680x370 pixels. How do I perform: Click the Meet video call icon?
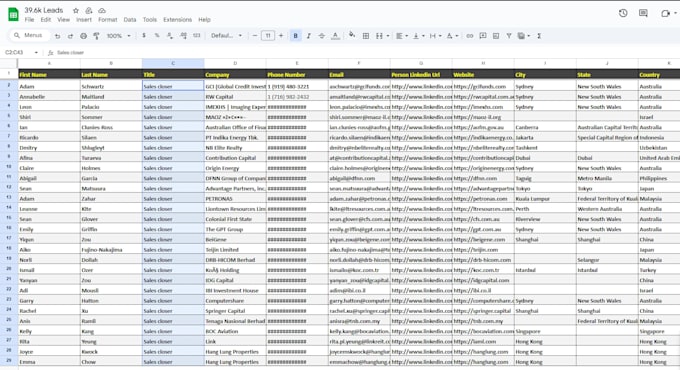pyautogui.click(x=665, y=13)
